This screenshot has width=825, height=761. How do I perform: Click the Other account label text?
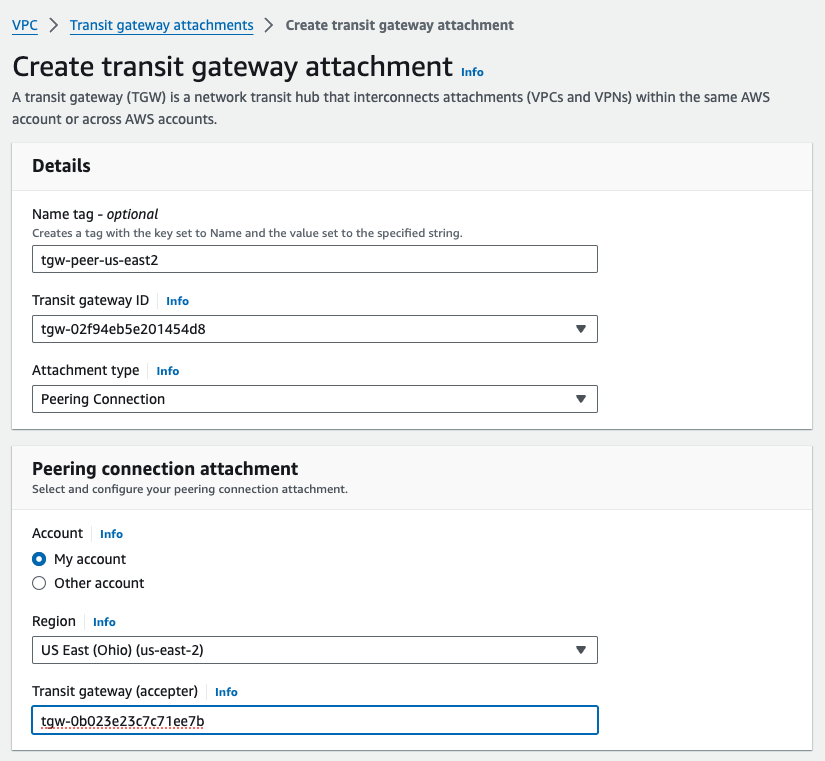click(99, 583)
